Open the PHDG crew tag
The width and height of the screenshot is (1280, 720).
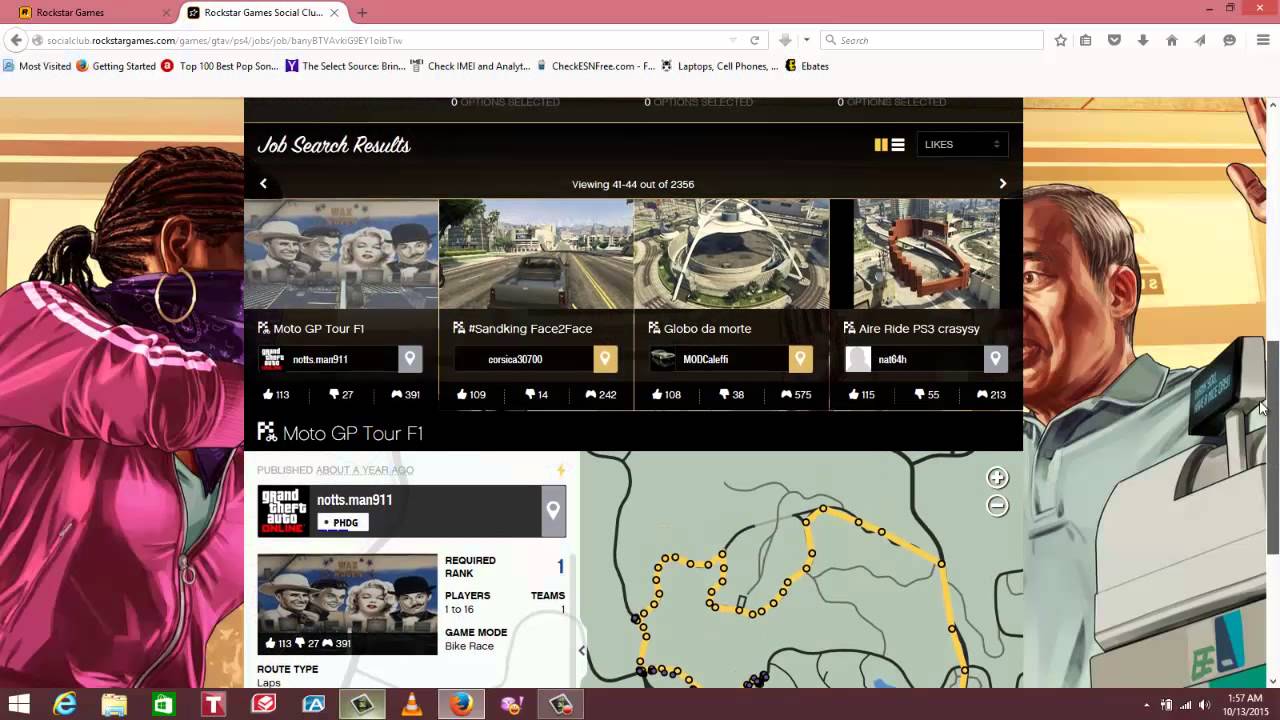[342, 522]
